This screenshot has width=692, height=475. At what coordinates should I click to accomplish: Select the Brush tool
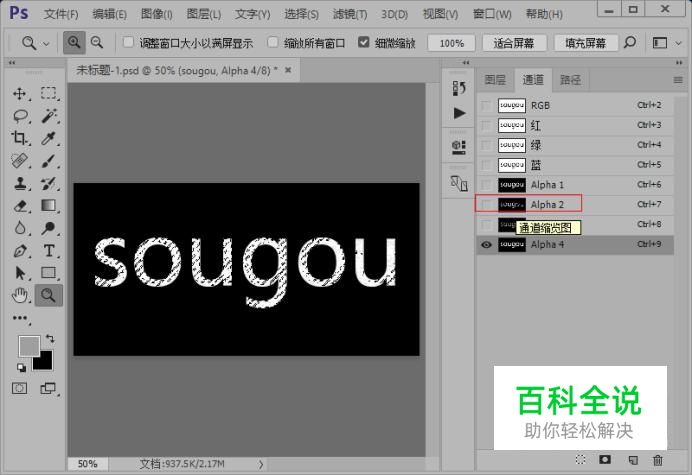(49, 161)
